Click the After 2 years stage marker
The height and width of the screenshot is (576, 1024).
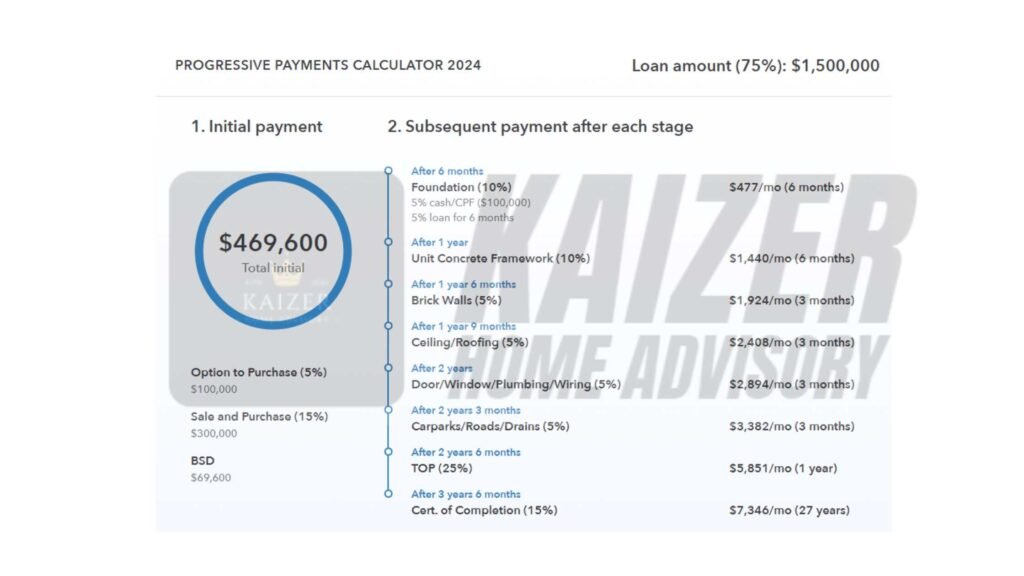(x=389, y=368)
